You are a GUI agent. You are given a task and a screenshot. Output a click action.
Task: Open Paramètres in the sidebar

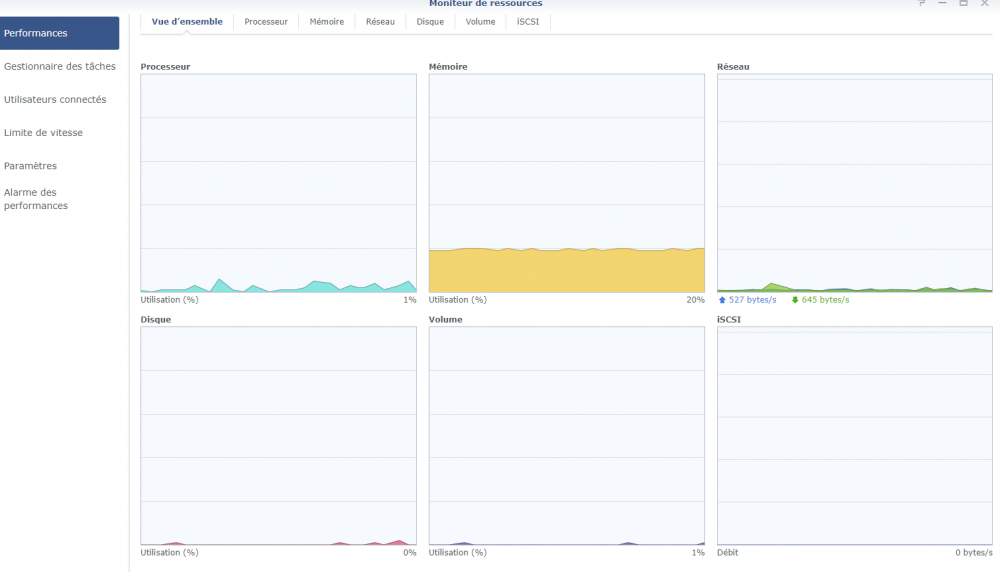(x=30, y=166)
